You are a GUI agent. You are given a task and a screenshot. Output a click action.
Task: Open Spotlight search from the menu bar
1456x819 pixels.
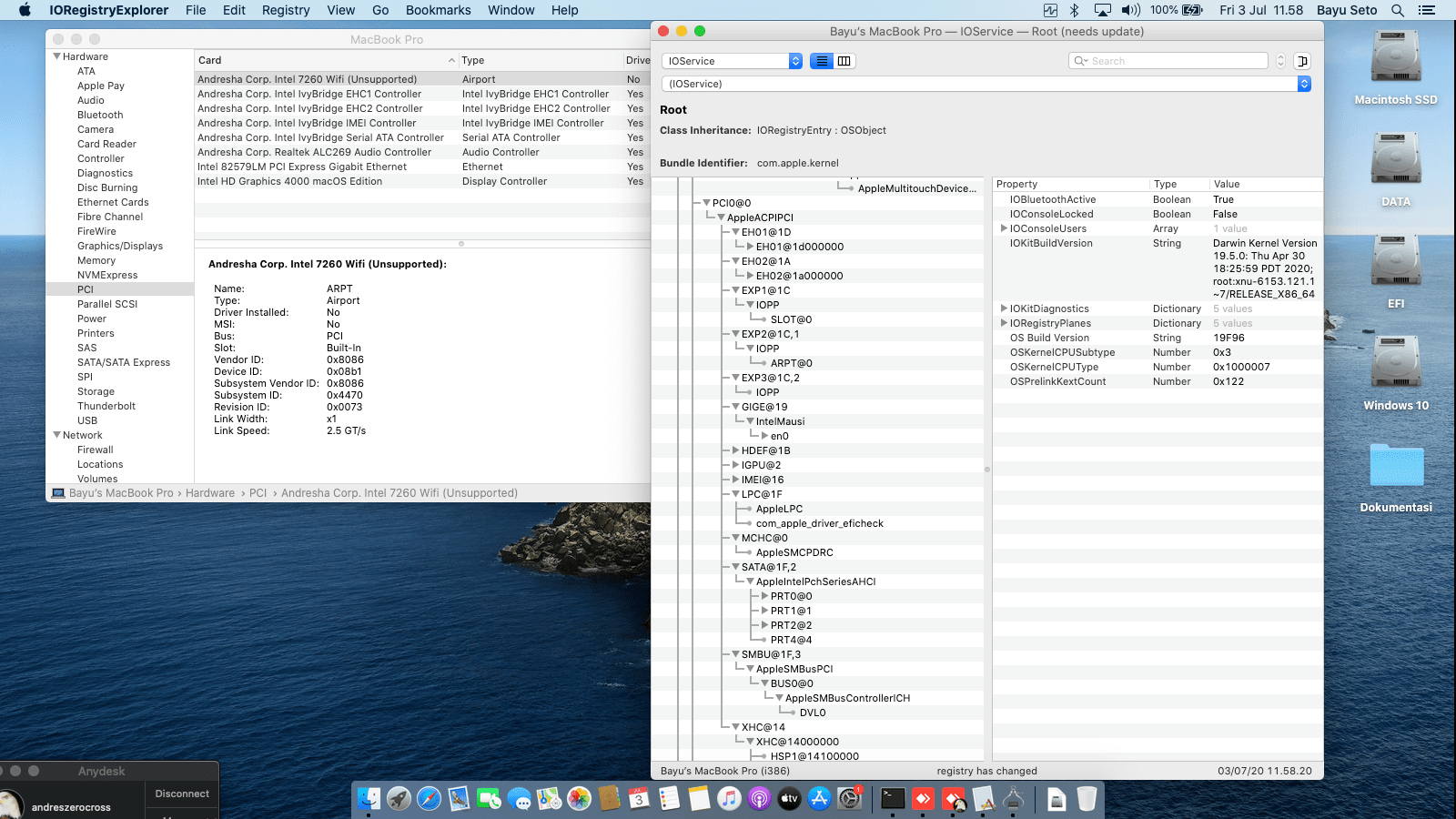click(x=1398, y=10)
